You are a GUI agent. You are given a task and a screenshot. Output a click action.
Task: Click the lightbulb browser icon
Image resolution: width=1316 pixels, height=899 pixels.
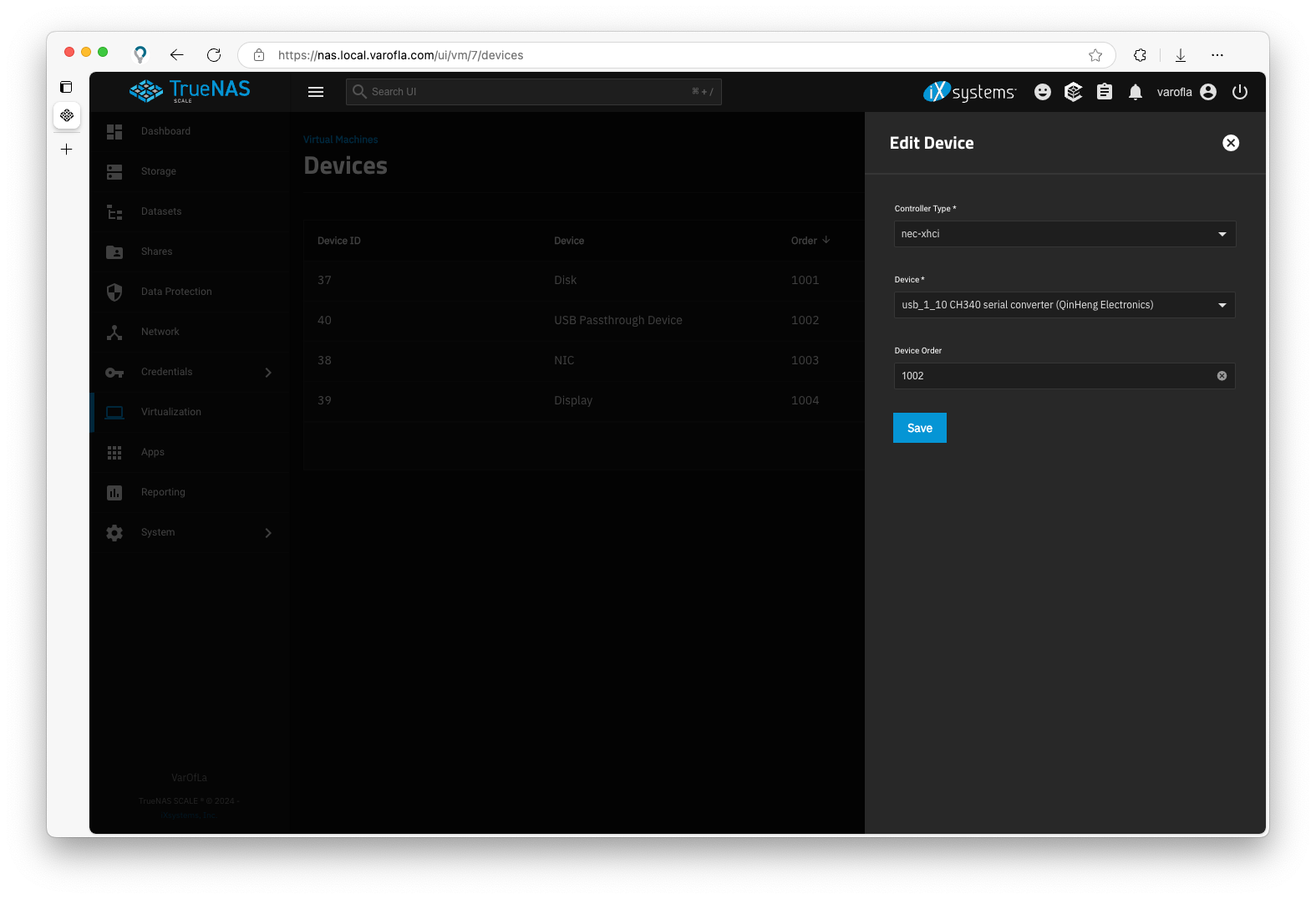[x=140, y=55]
